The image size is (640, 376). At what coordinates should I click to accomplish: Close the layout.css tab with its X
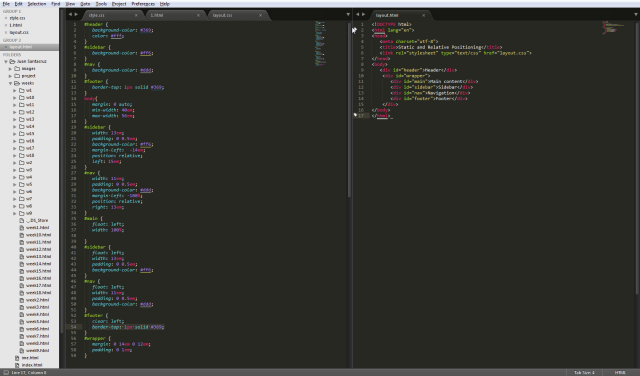pyautogui.click(x=260, y=15)
